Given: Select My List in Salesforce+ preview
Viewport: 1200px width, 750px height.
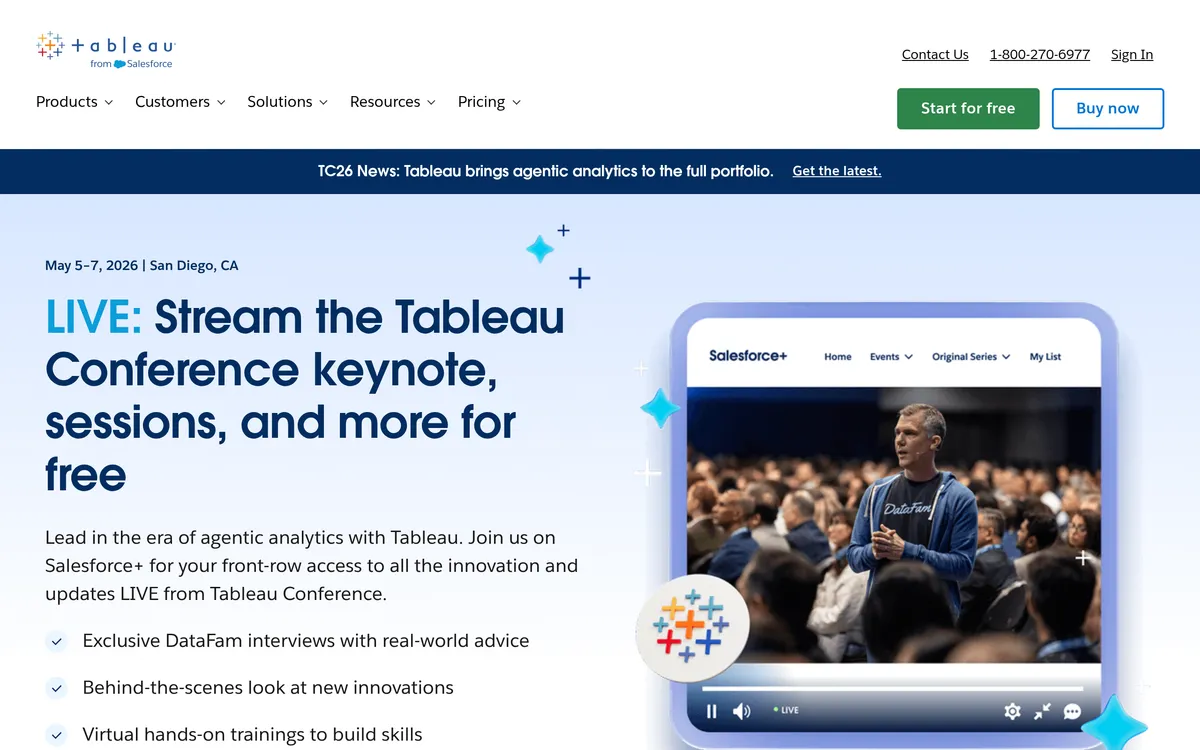Looking at the screenshot, I should pyautogui.click(x=1045, y=357).
